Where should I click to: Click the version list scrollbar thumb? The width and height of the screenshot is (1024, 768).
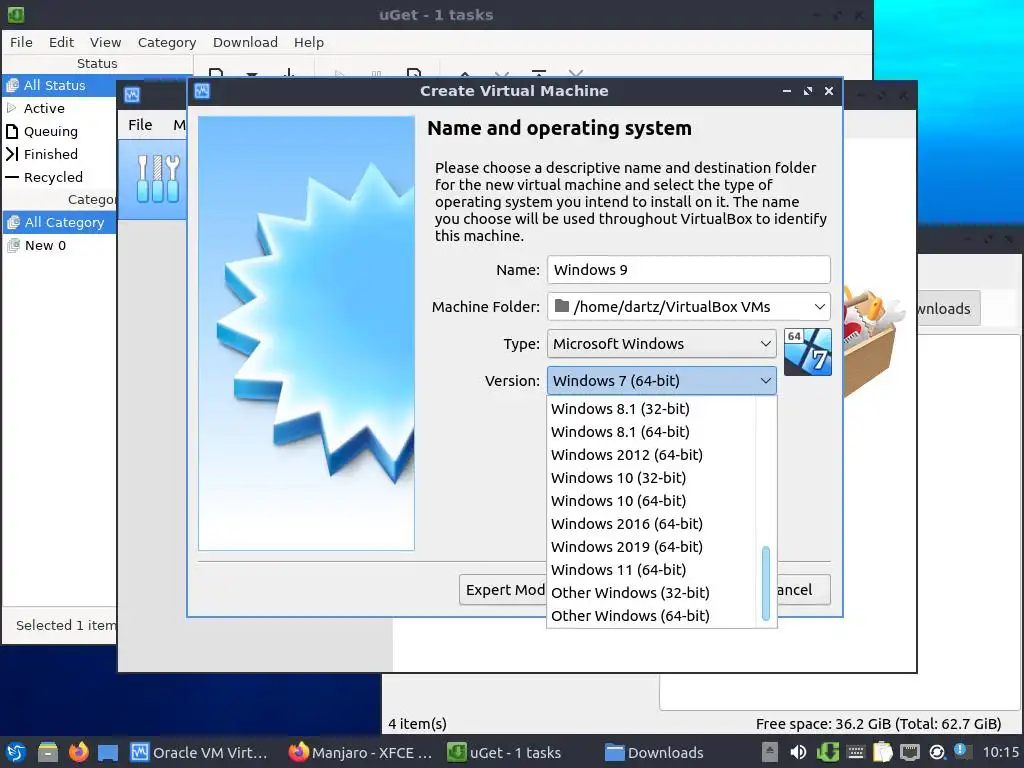coord(766,583)
